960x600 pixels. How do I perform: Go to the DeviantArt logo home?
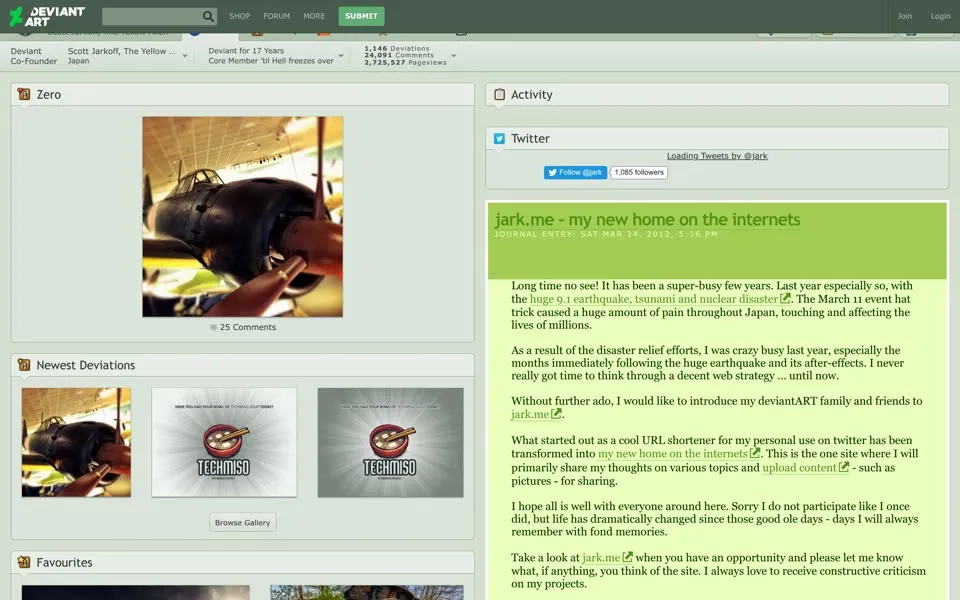pyautogui.click(x=47, y=17)
